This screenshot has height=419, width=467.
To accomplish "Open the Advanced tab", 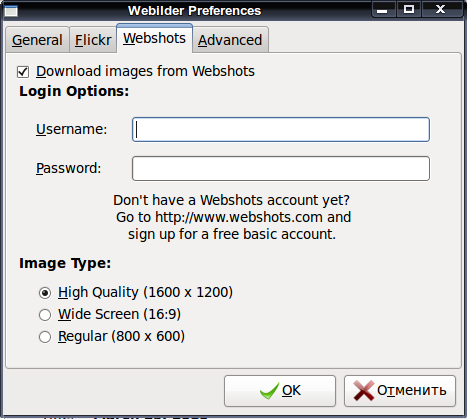I will pos(230,40).
